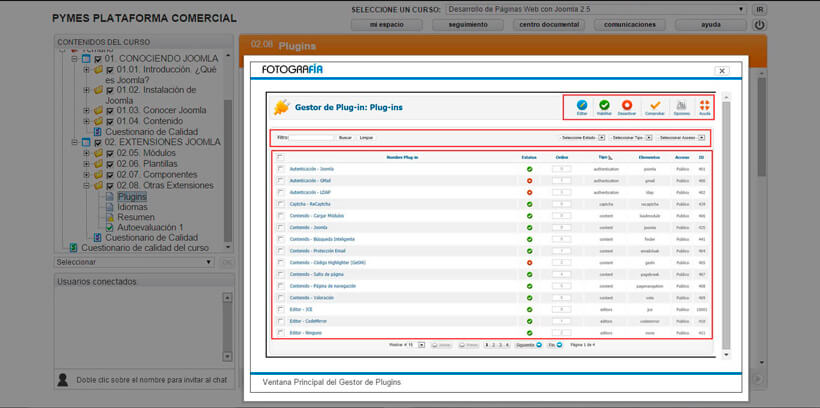The image size is (820, 408).
Task: Open the Seleccionar Tipo dropdown
Action: click(631, 138)
